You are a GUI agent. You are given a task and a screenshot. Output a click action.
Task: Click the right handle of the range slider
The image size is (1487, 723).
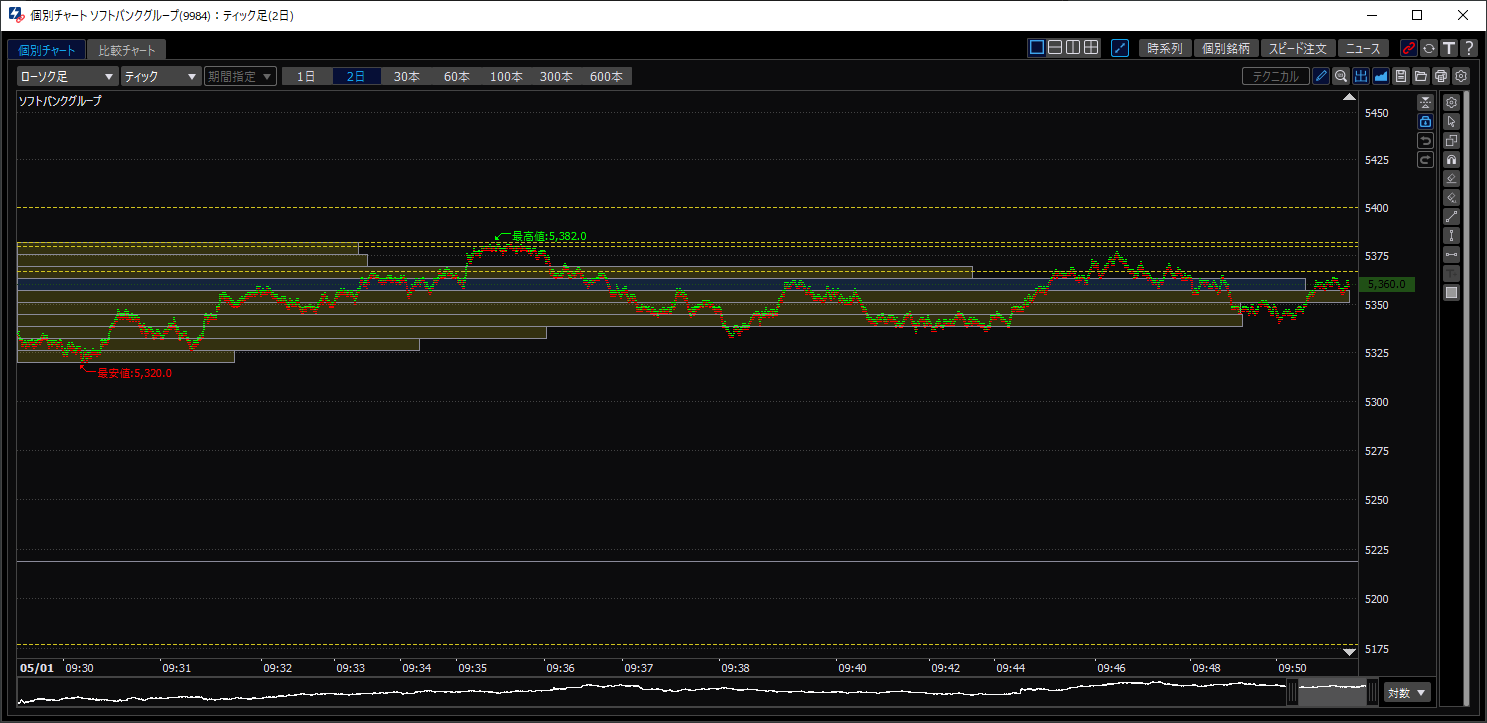click(x=1373, y=691)
